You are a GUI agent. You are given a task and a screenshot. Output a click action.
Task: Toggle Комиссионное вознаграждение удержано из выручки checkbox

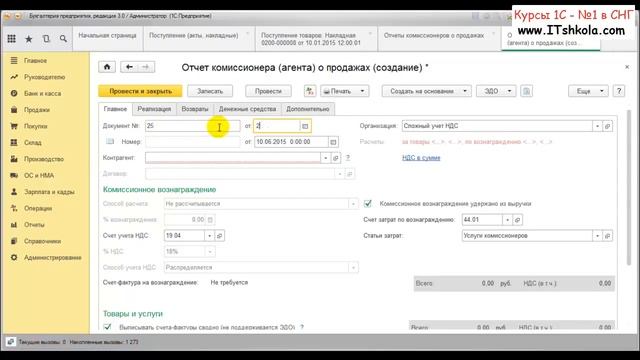point(368,203)
